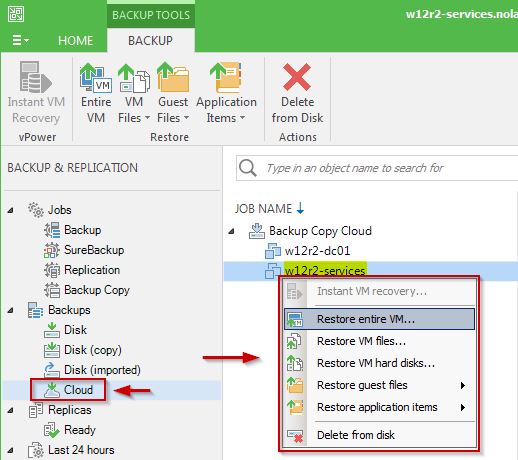Click Instant VM Recovery ribbon icon
This screenshot has height=460, width=518.
pyautogui.click(x=36, y=77)
